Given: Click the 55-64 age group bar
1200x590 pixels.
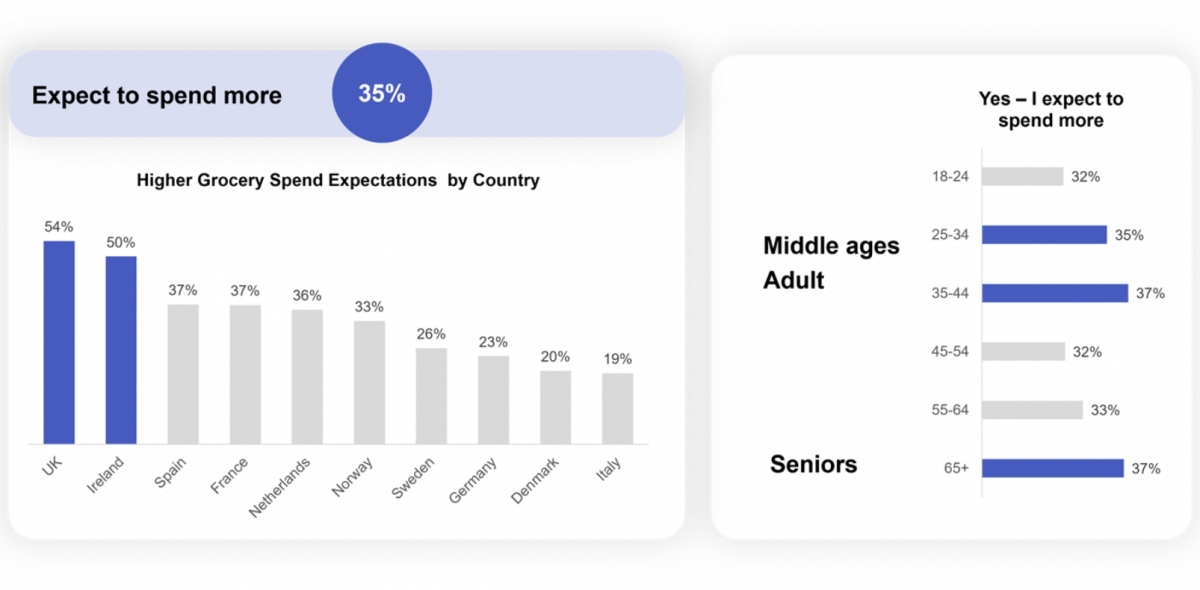Looking at the screenshot, I should coord(1032,410).
